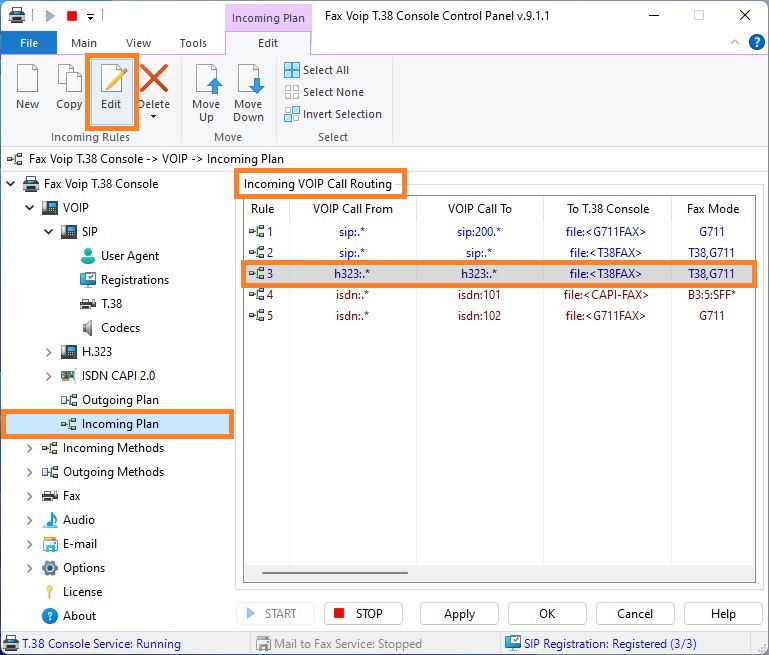The height and width of the screenshot is (655, 769).
Task: Click Select None in the ribbon
Action: (324, 92)
